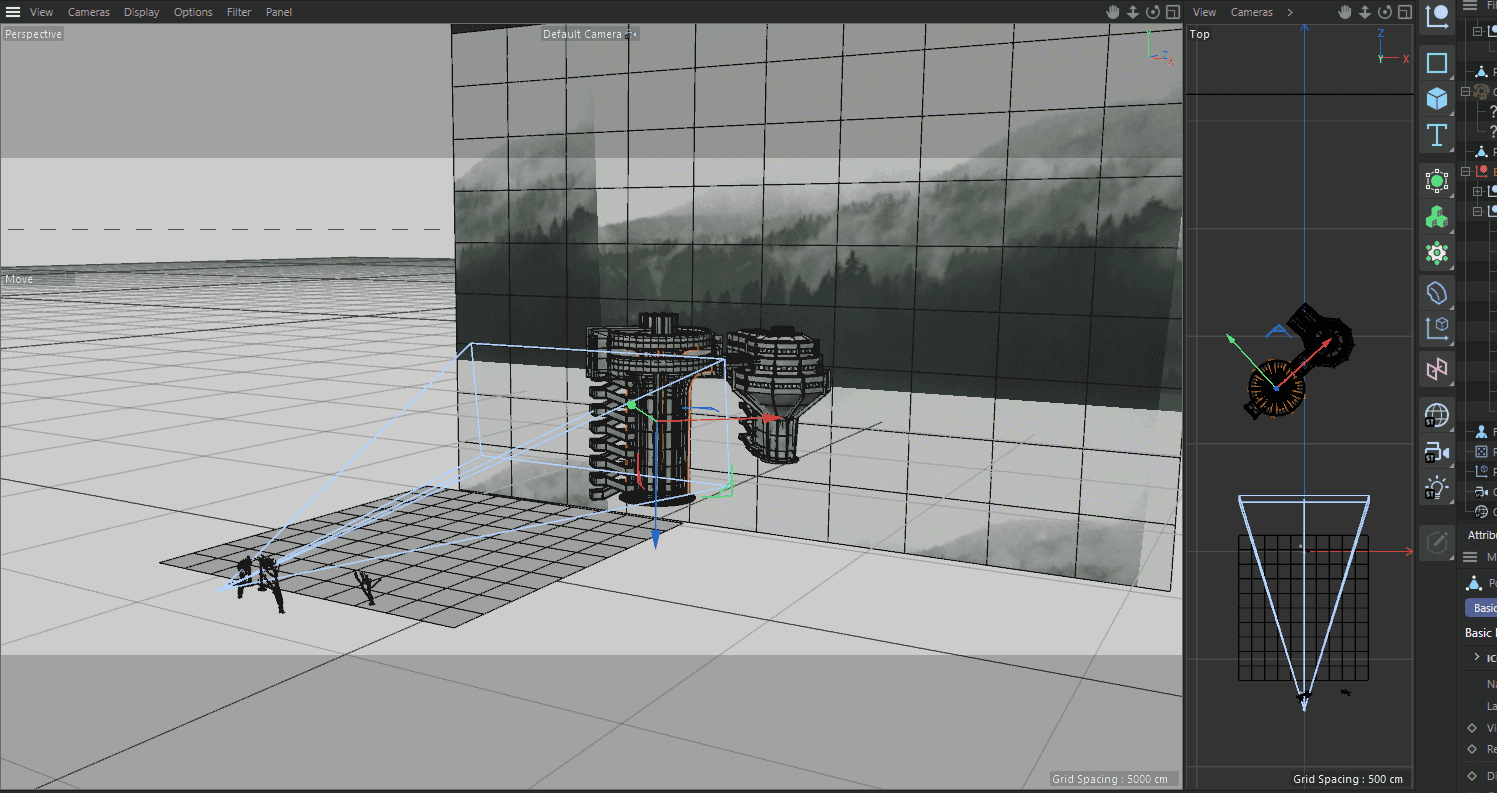Collapse the red-icon object node
This screenshot has width=1497, height=793.
pos(1466,171)
